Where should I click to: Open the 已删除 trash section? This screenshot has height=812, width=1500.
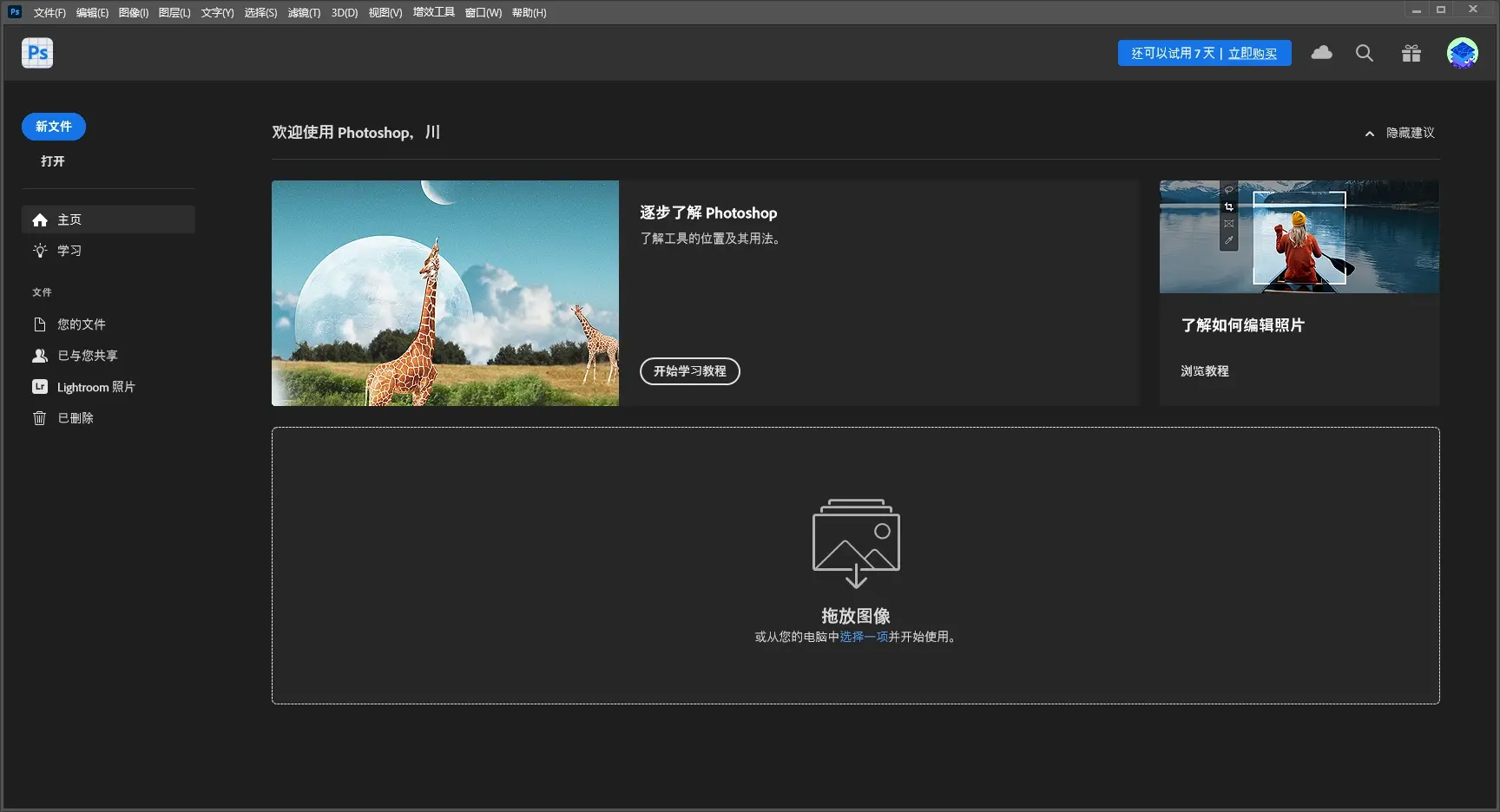click(74, 417)
